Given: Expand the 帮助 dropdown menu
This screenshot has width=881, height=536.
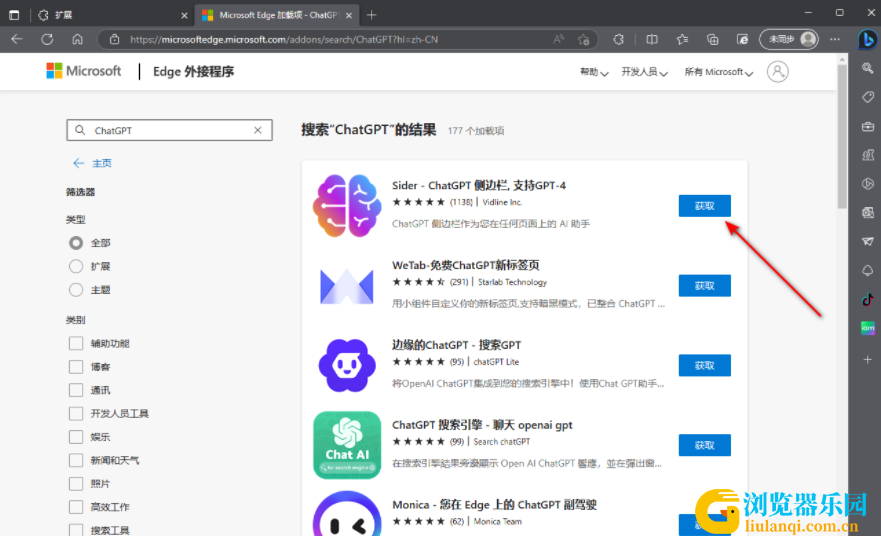Looking at the screenshot, I should pos(594,72).
